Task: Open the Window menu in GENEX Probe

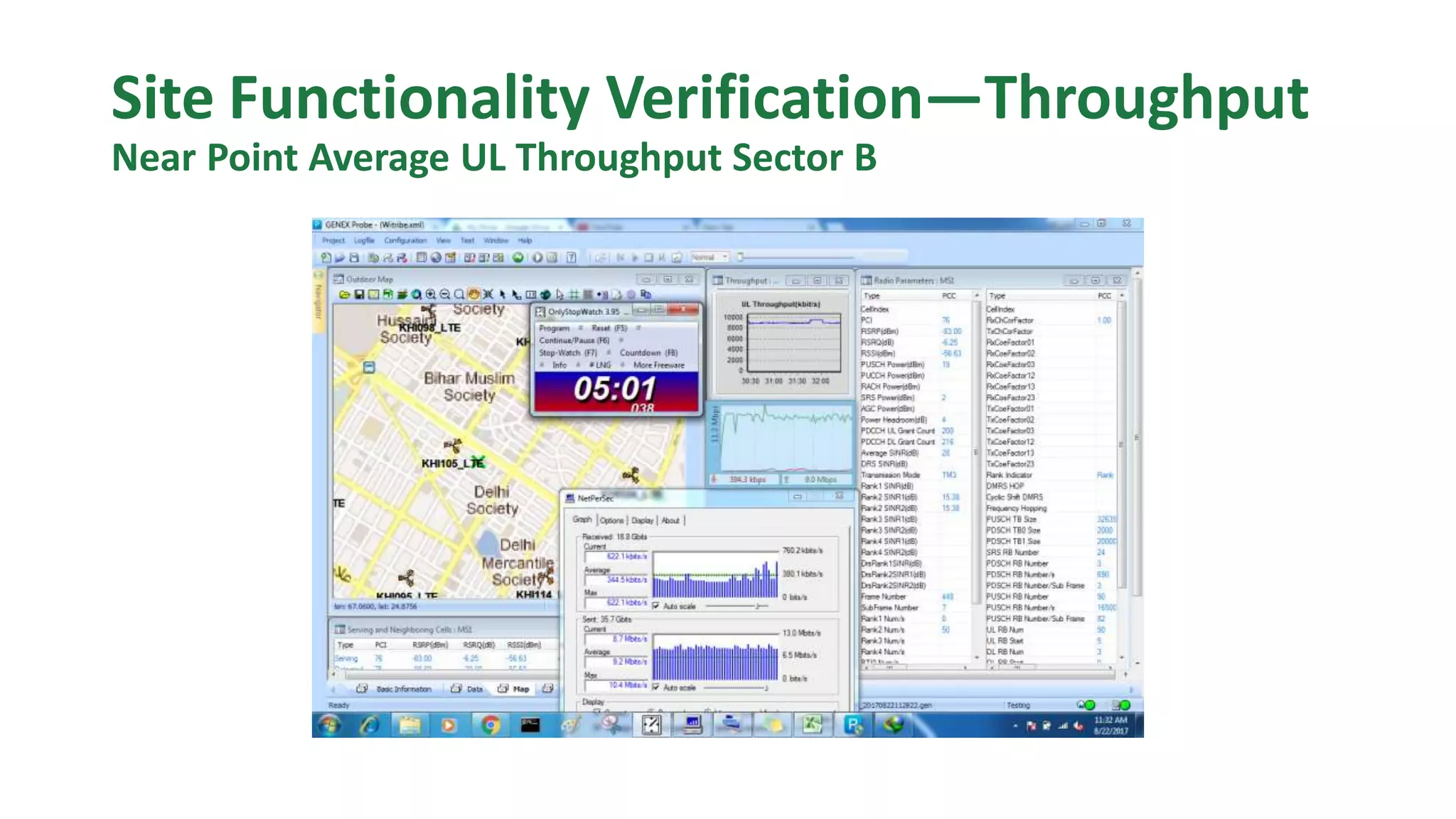Action: coord(496,240)
